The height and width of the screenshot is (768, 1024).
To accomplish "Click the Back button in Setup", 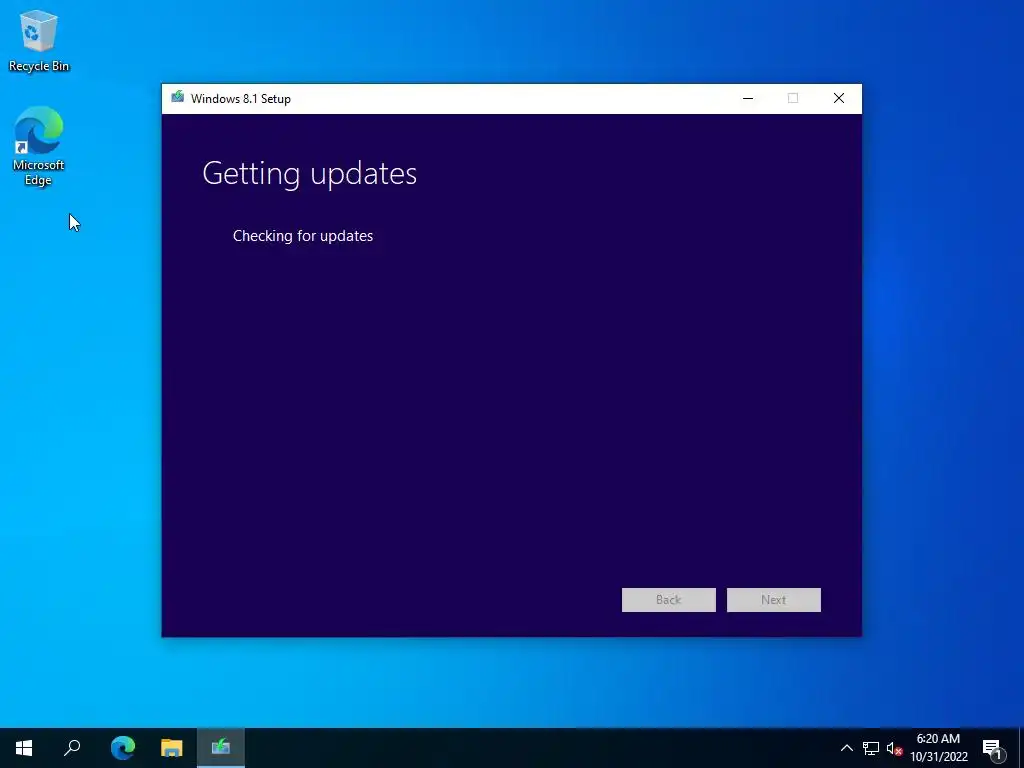I will coord(669,600).
